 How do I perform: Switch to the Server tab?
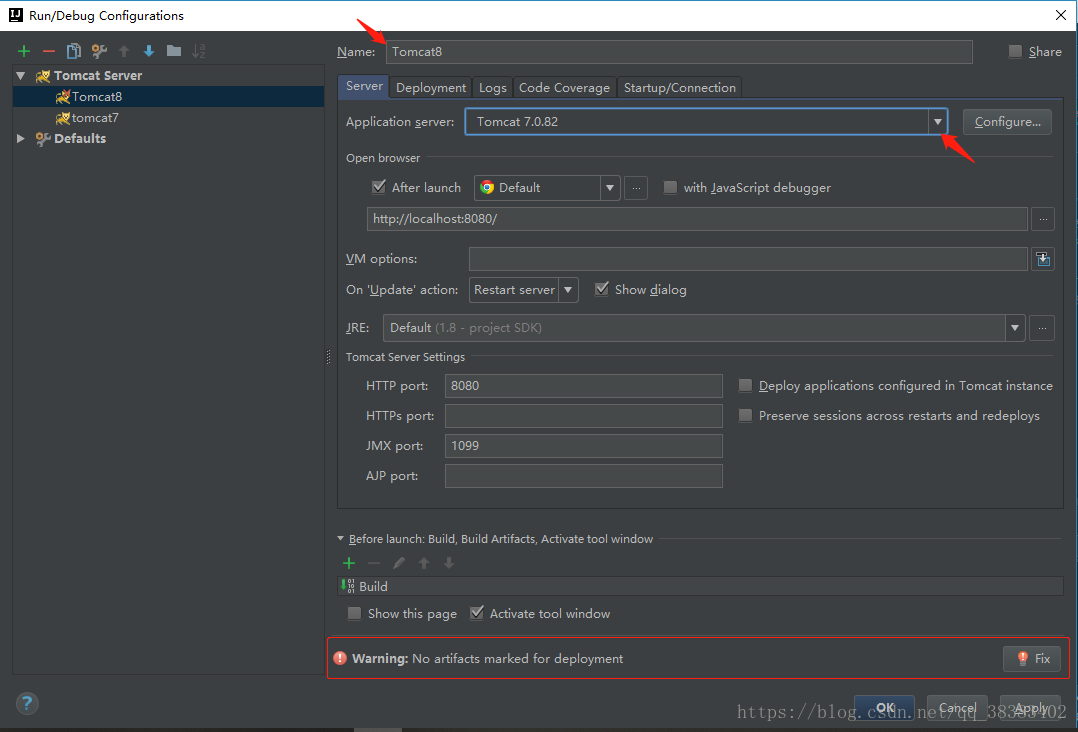click(364, 87)
